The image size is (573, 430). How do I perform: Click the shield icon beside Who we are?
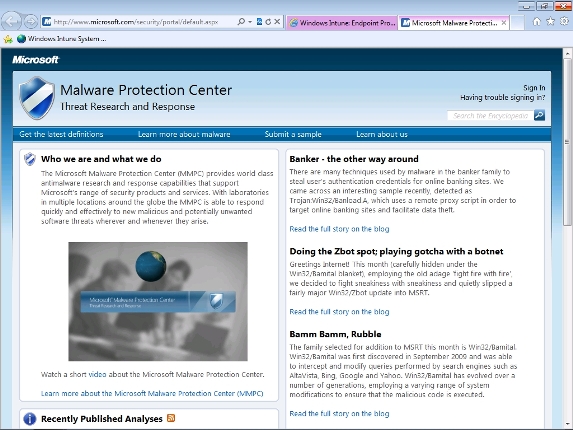tap(30, 159)
